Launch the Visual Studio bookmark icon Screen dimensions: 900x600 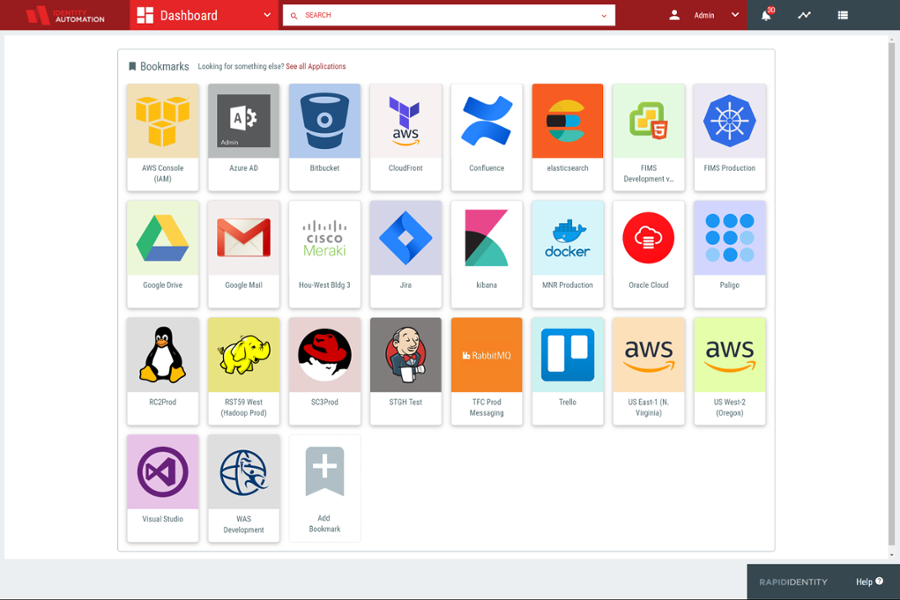click(162, 471)
